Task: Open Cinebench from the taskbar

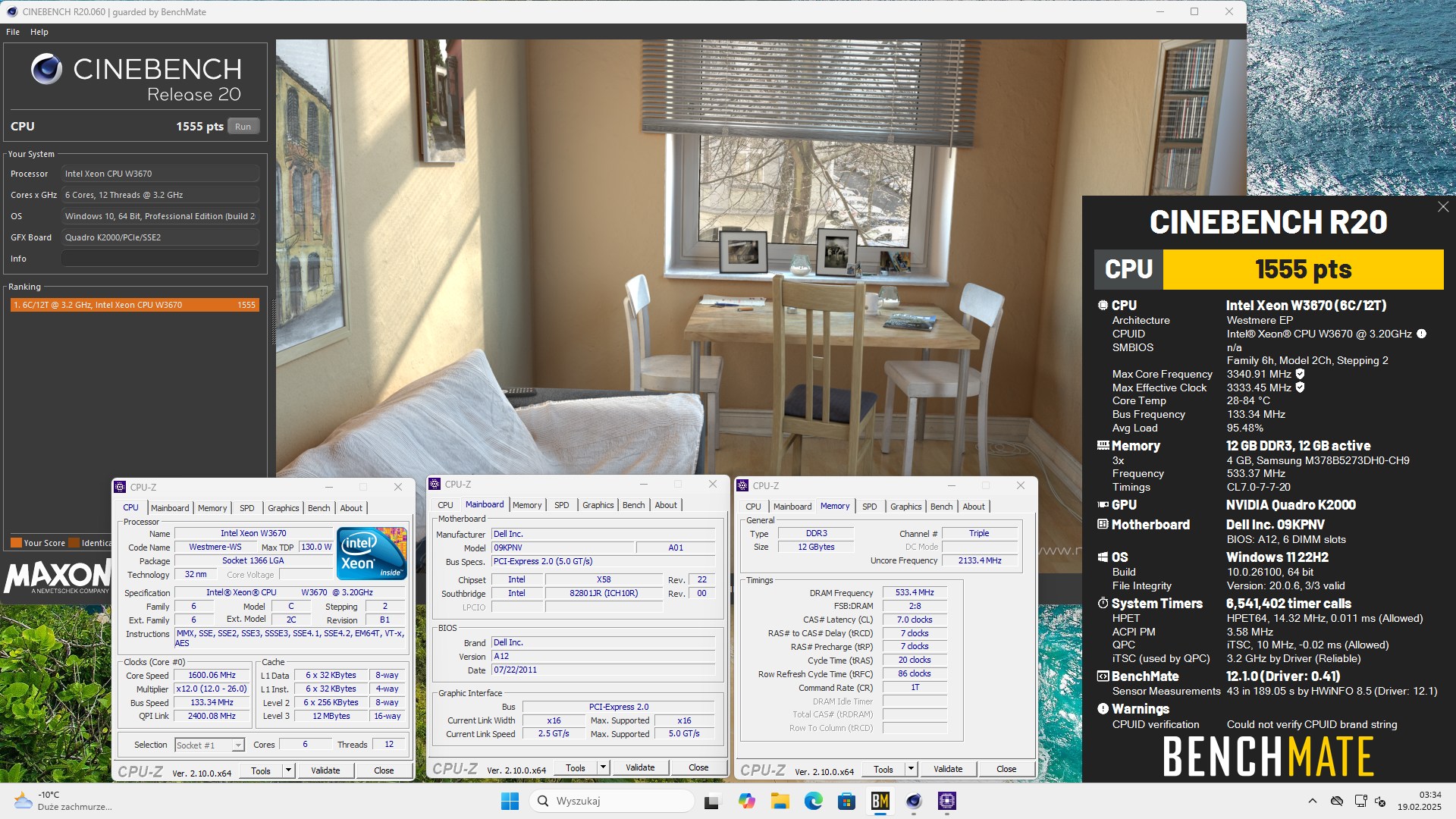Action: click(x=914, y=801)
